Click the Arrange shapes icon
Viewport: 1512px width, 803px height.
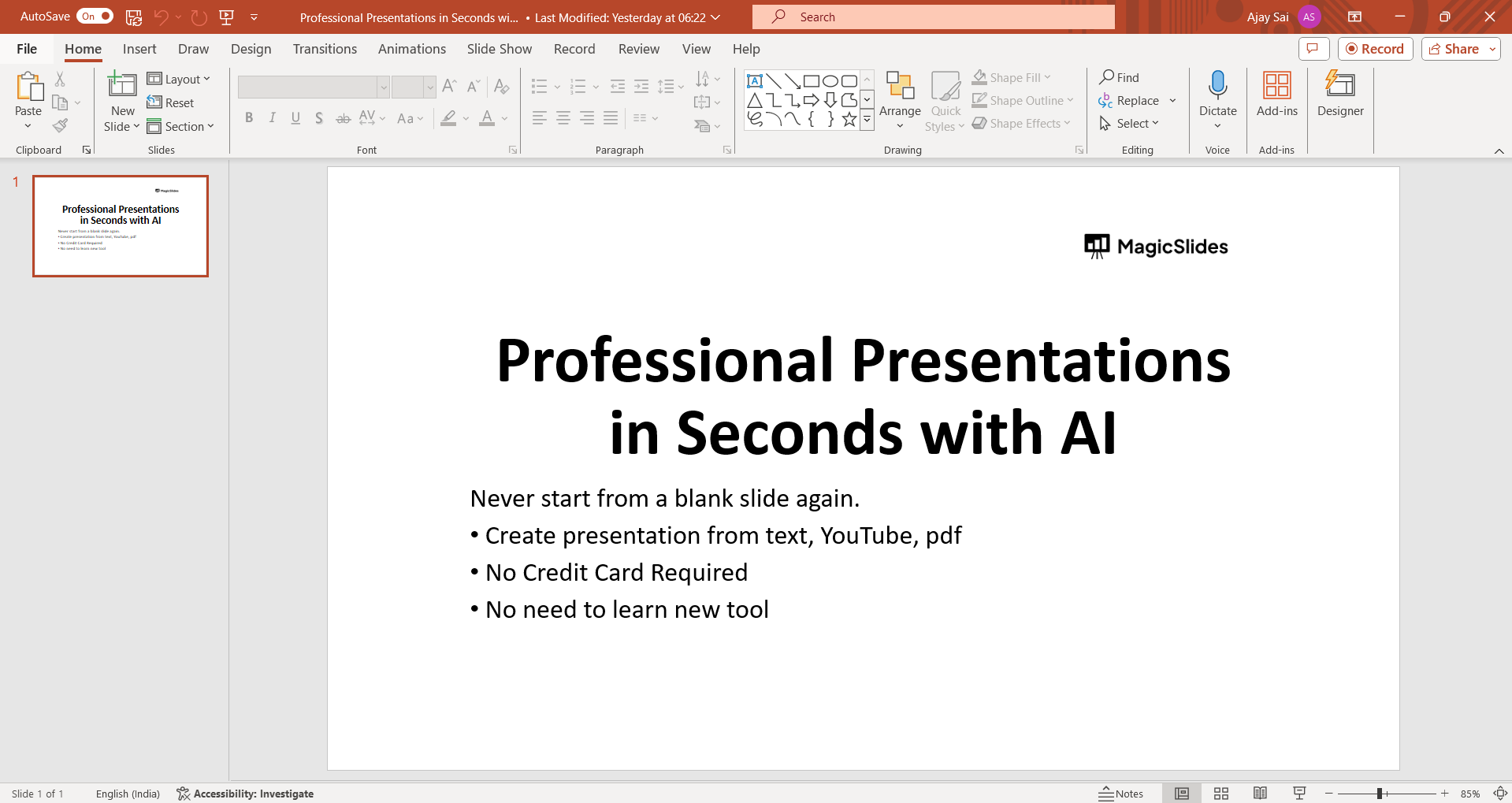coord(900,85)
